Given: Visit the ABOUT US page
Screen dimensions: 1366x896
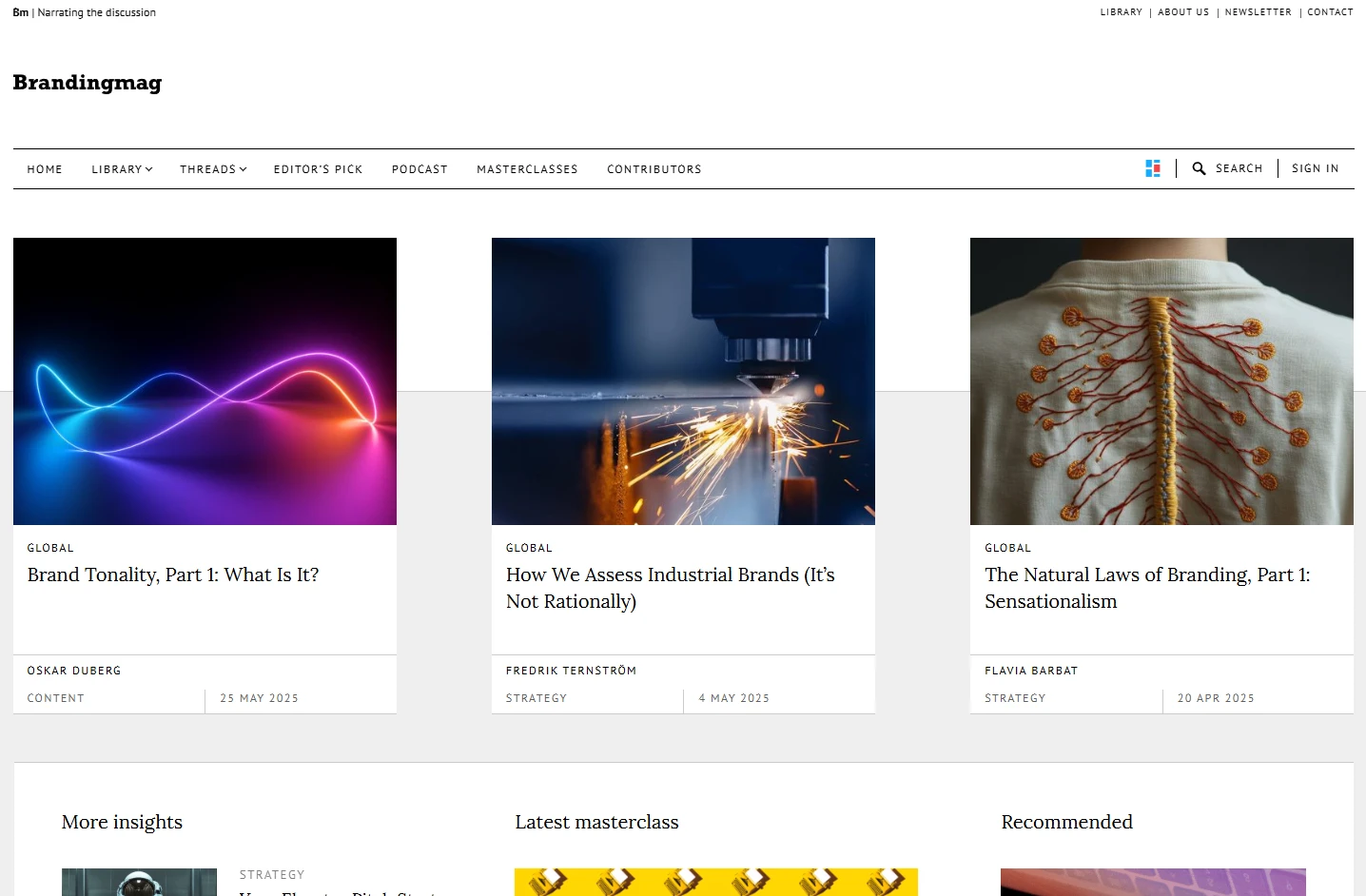Looking at the screenshot, I should [1182, 12].
